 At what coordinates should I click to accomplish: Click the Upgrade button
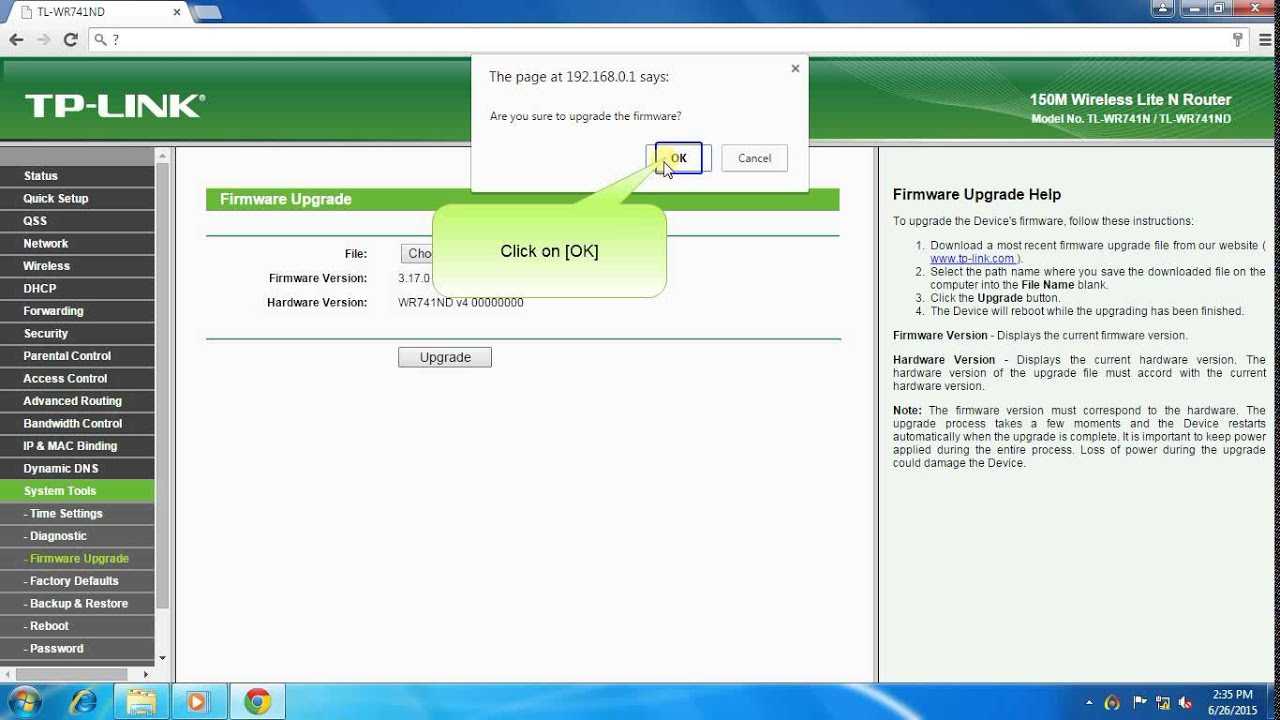(445, 357)
